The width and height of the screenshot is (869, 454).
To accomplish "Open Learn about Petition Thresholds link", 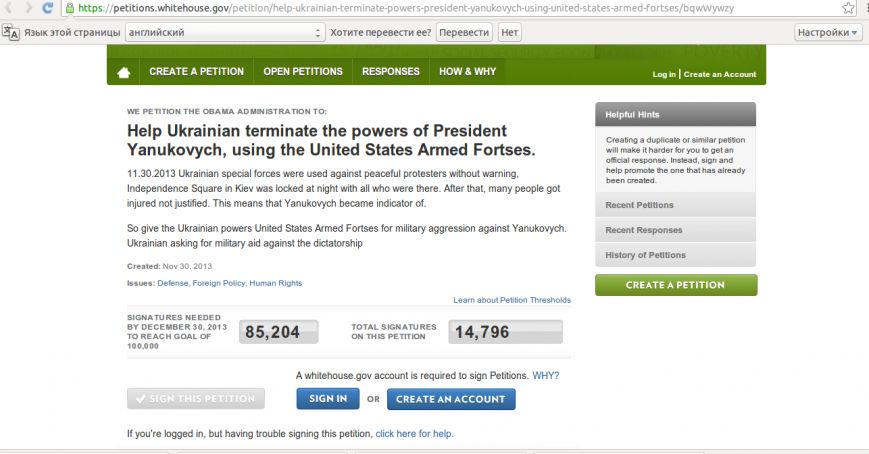I will (512, 300).
